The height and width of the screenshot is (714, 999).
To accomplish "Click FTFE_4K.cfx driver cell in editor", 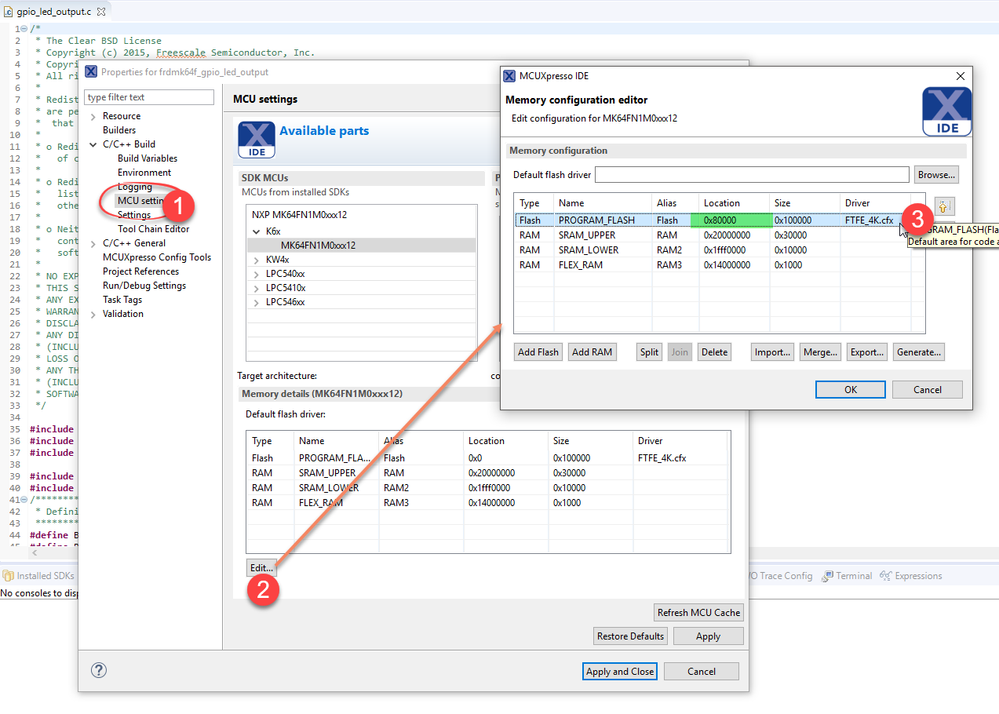I will [869, 220].
